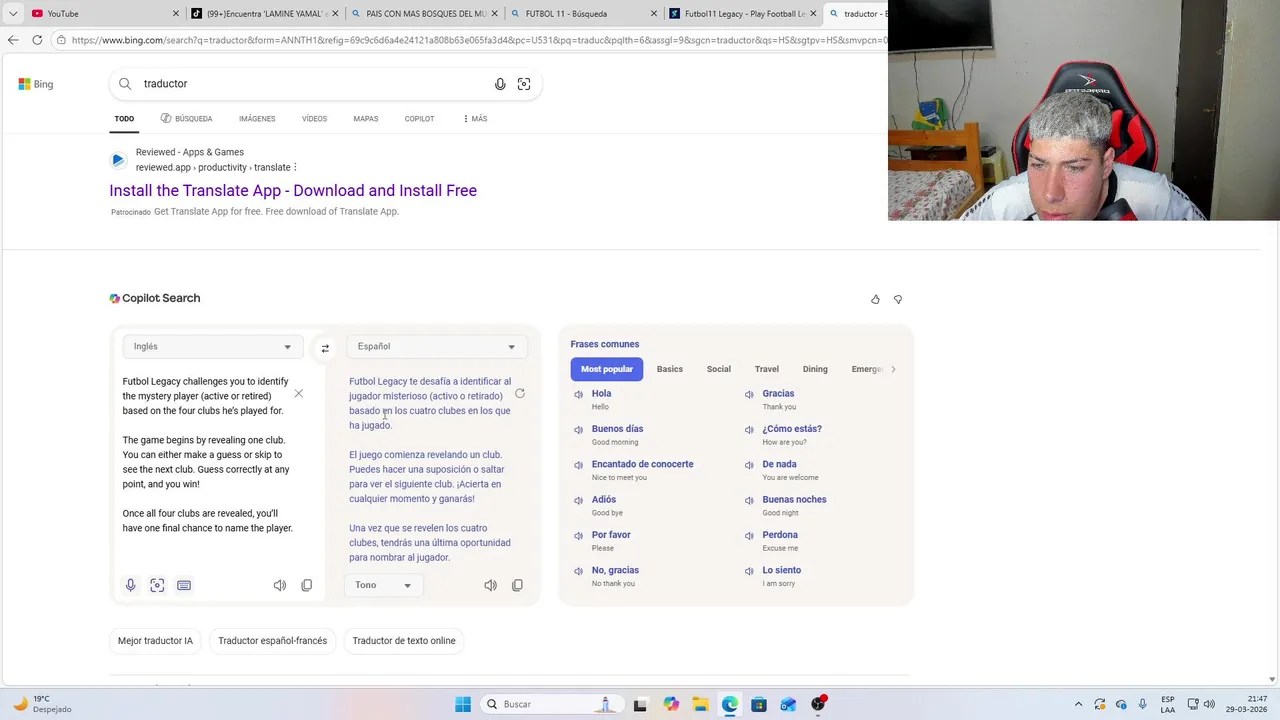Image resolution: width=1280 pixels, height=720 pixels.
Task: Open the tab list chevron in the browser
Action: coord(12,14)
